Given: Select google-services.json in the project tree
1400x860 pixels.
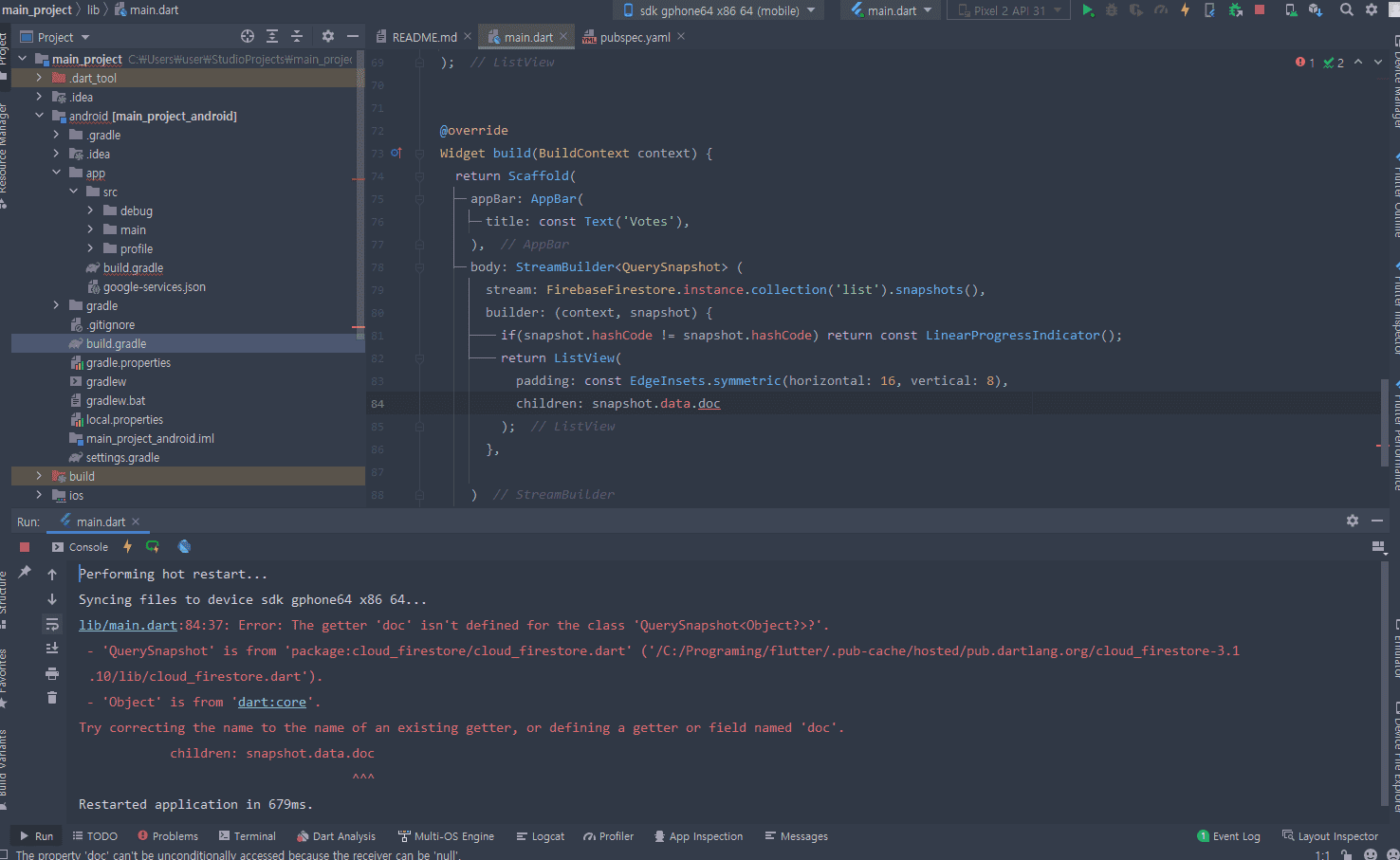Looking at the screenshot, I should tap(154, 286).
